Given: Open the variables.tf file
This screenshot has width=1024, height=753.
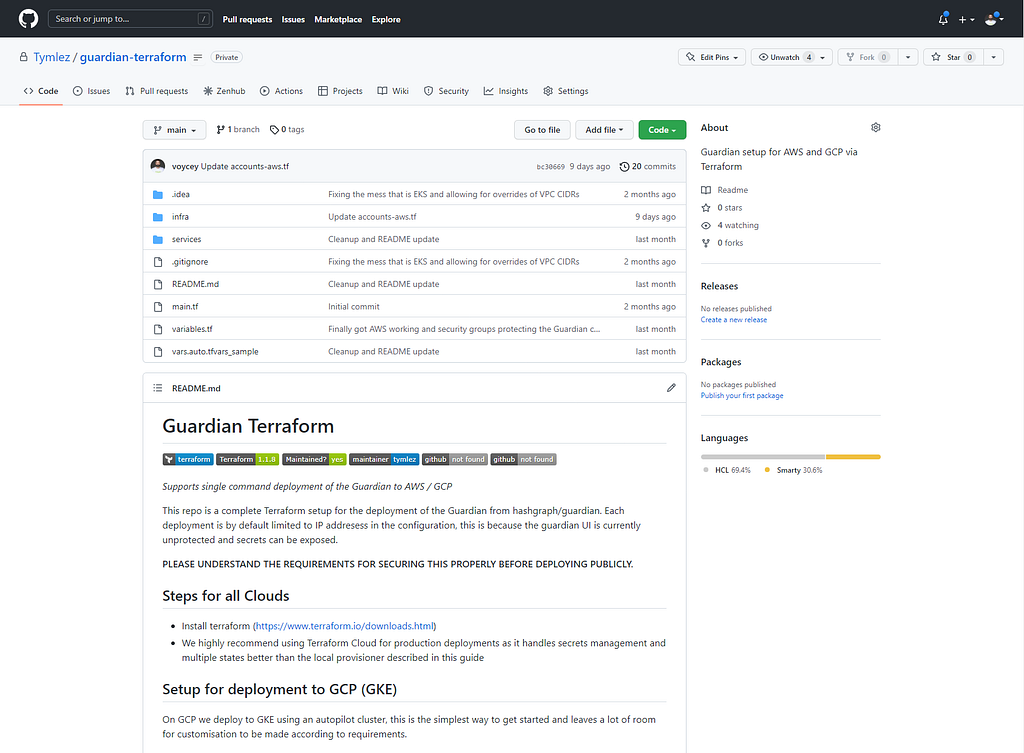Looking at the screenshot, I should coord(192,329).
